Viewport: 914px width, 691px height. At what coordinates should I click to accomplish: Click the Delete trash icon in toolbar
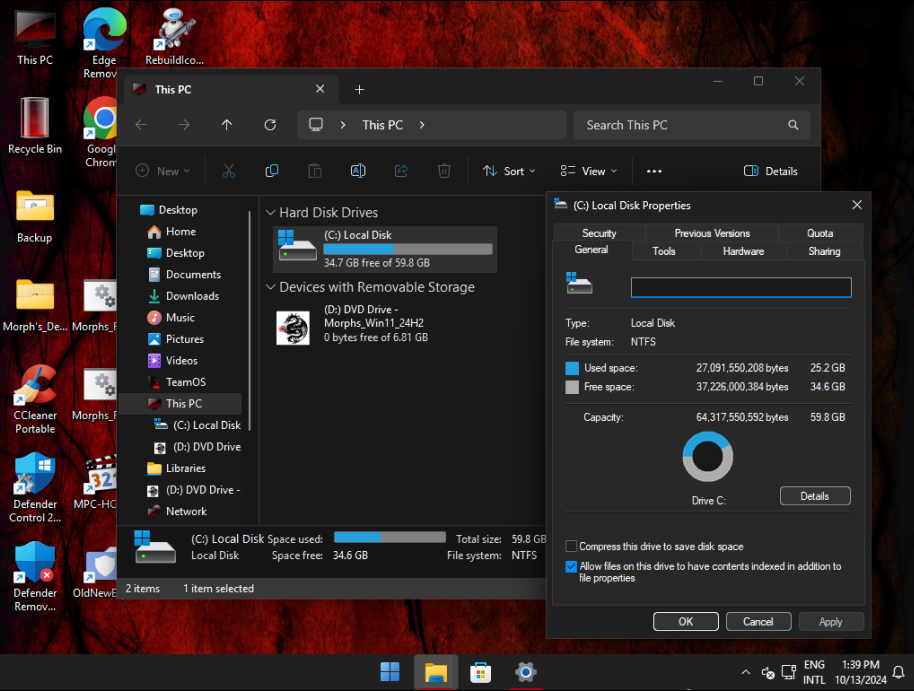(444, 171)
